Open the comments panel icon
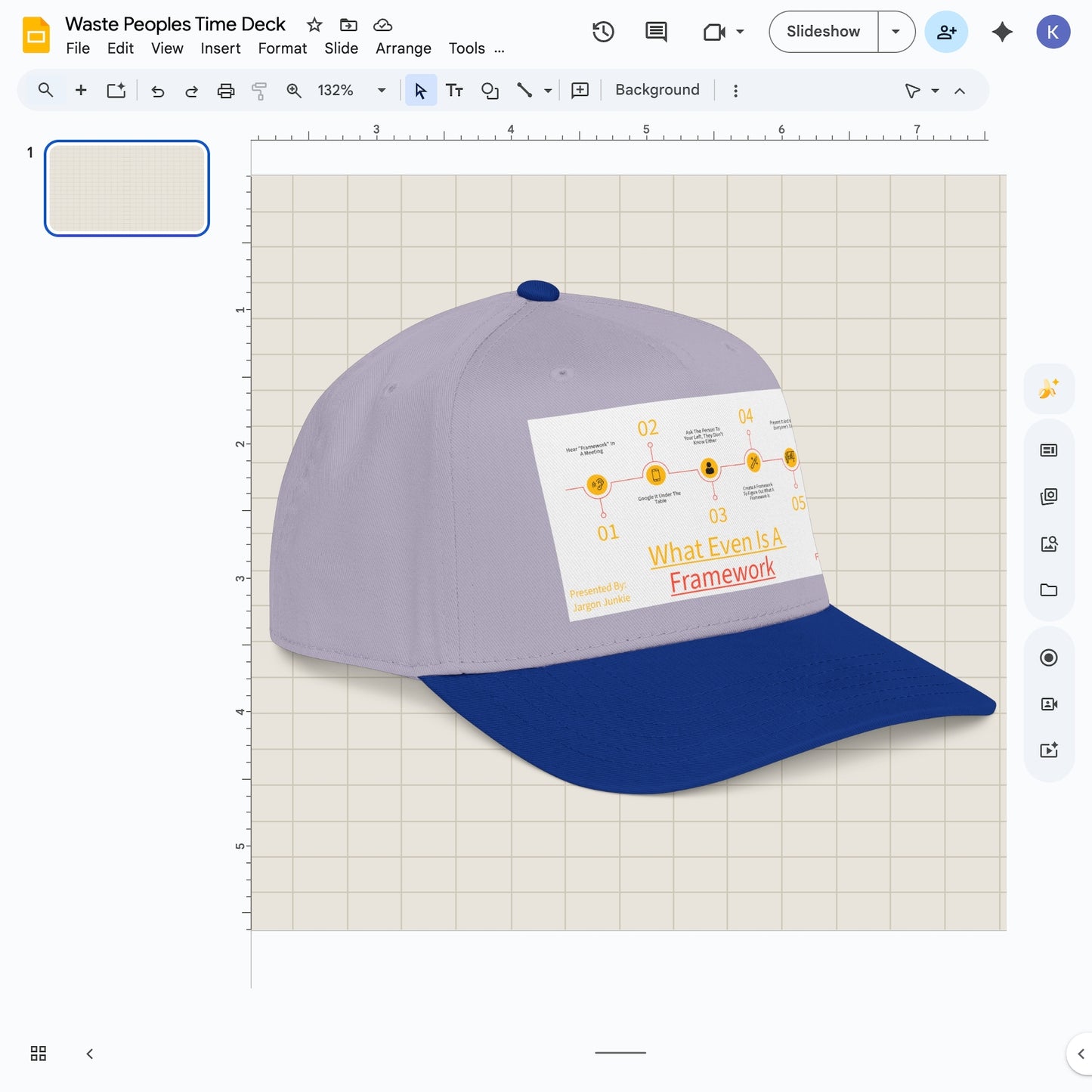Image resolution: width=1092 pixels, height=1092 pixels. 654,32
